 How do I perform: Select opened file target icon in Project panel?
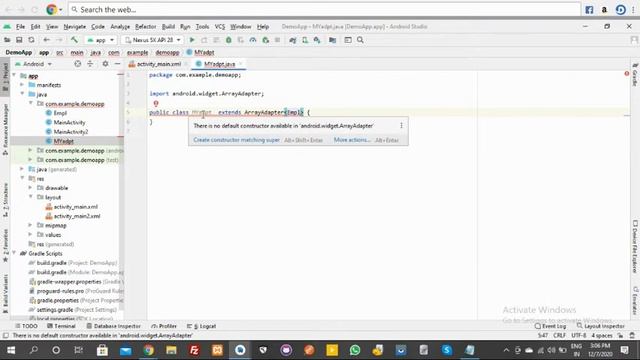click(78, 64)
